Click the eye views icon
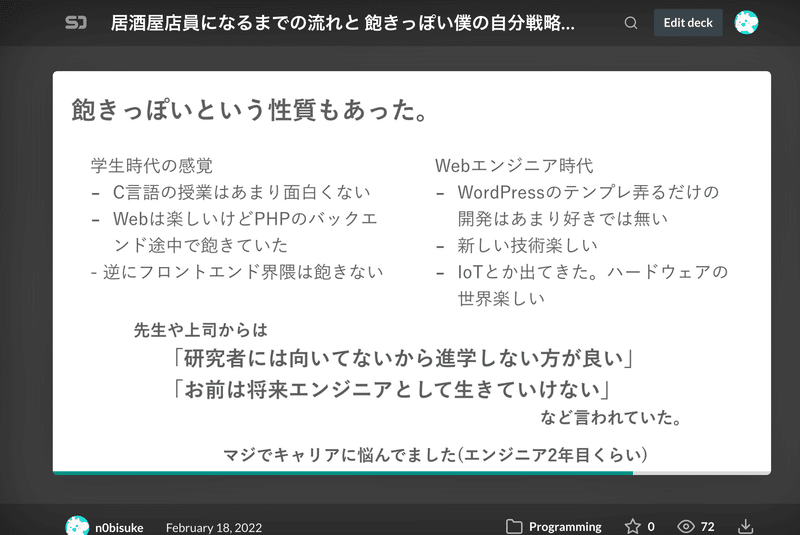 (x=686, y=526)
